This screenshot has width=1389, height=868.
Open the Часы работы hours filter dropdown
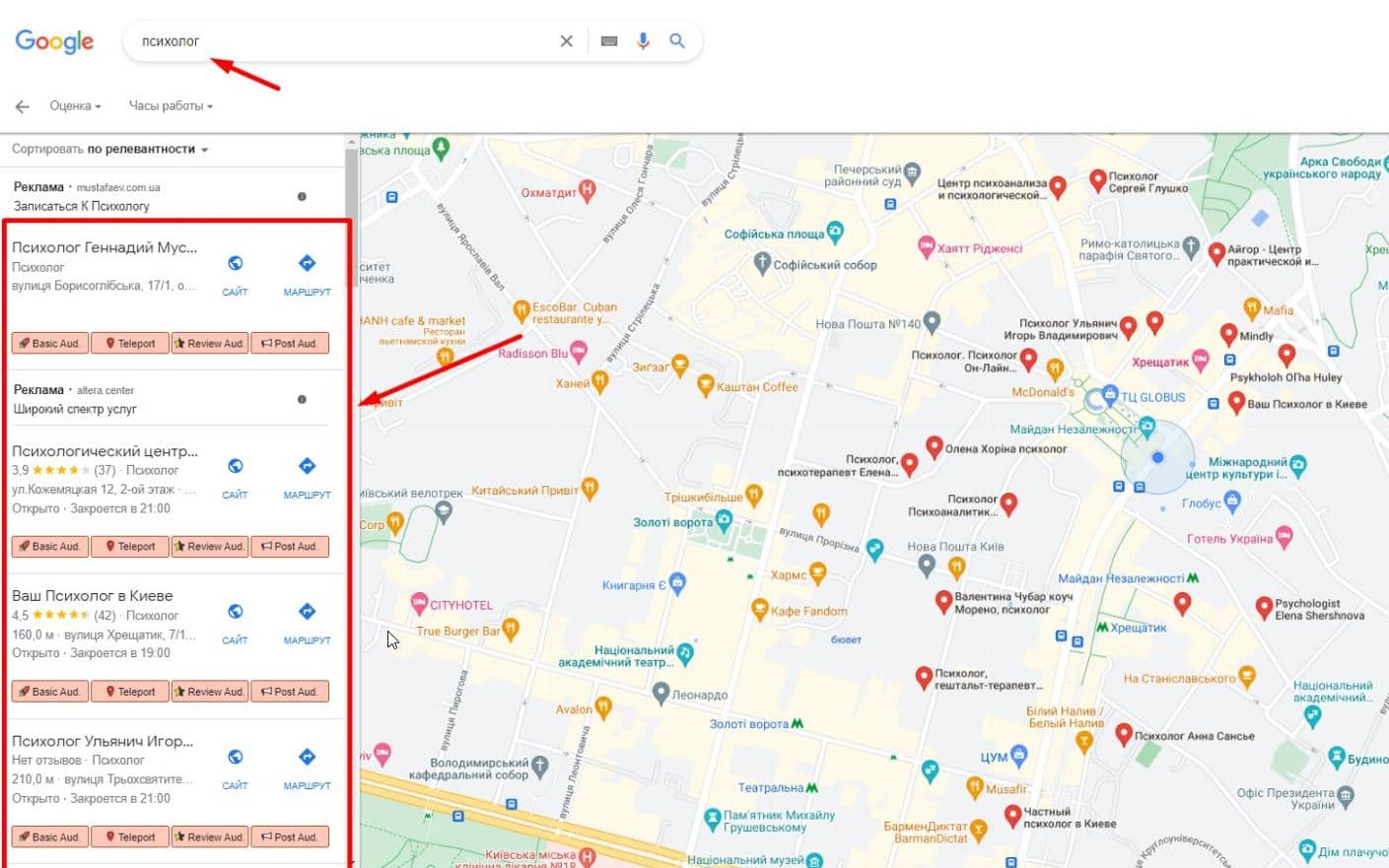pyautogui.click(x=171, y=105)
